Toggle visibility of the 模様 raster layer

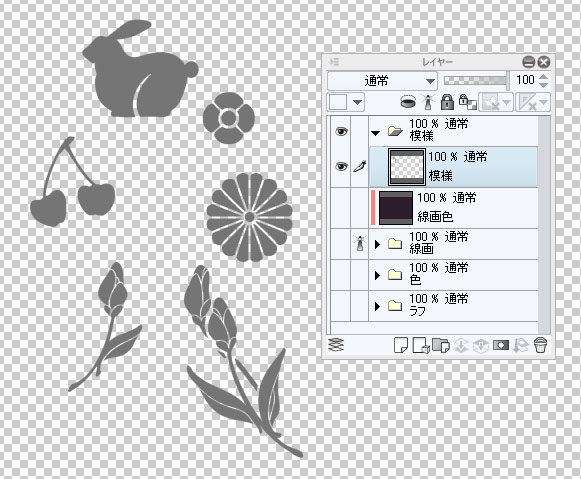341,166
